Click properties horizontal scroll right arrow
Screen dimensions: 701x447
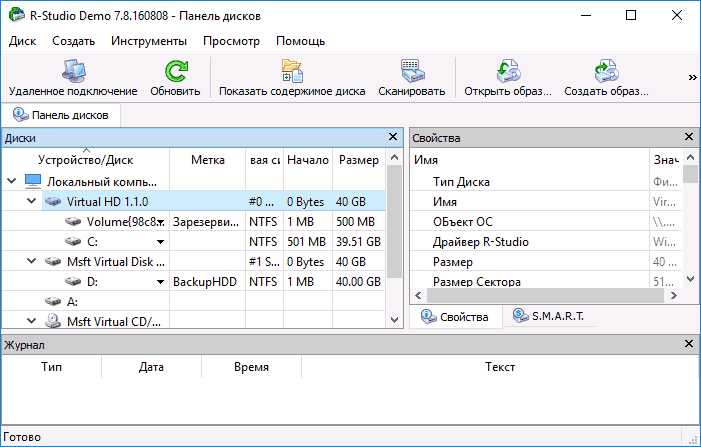pos(674,295)
